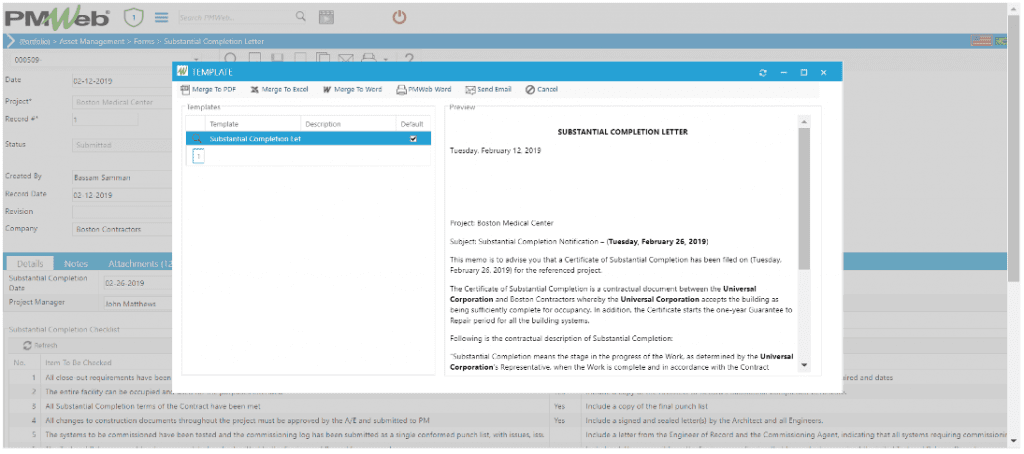The image size is (1024, 454).
Task: Click the Substantial Completion Date field
Action: tap(138, 284)
